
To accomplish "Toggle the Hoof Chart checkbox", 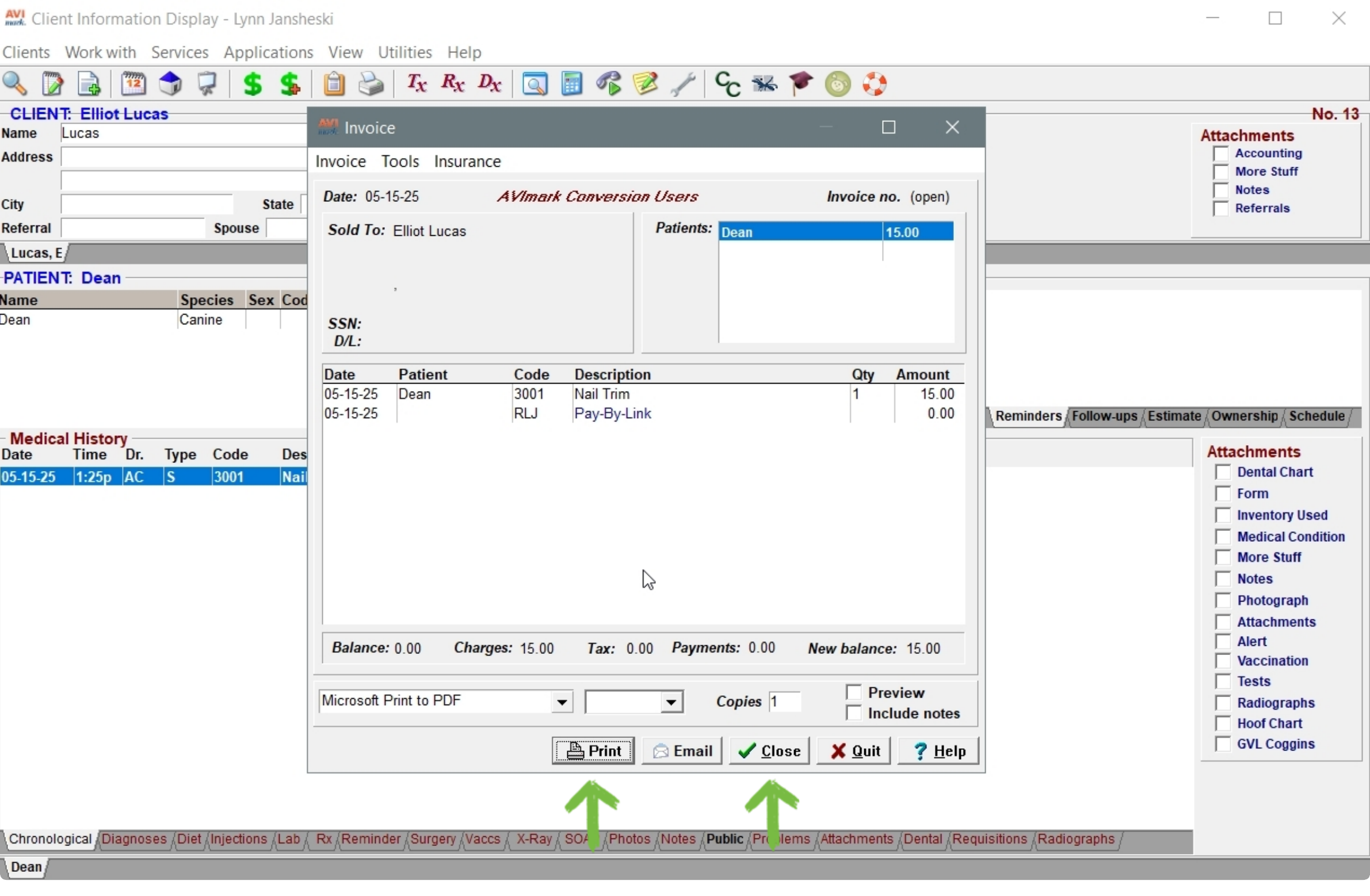I will pos(1223,724).
